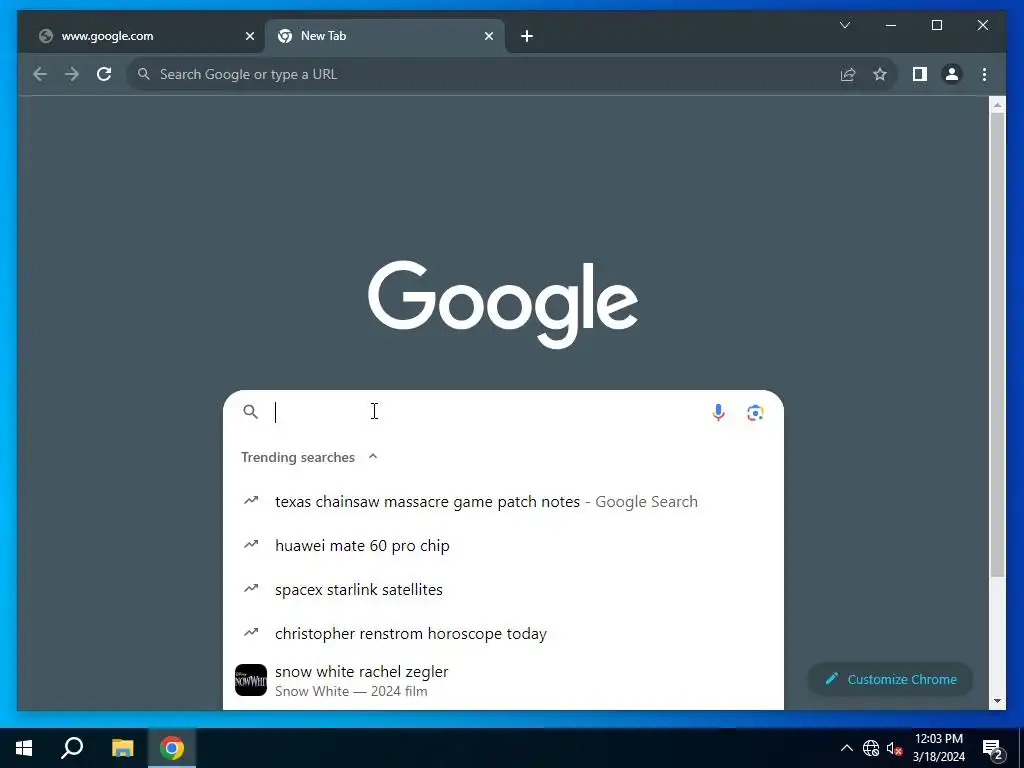Go back using the browser back arrow

click(x=40, y=74)
